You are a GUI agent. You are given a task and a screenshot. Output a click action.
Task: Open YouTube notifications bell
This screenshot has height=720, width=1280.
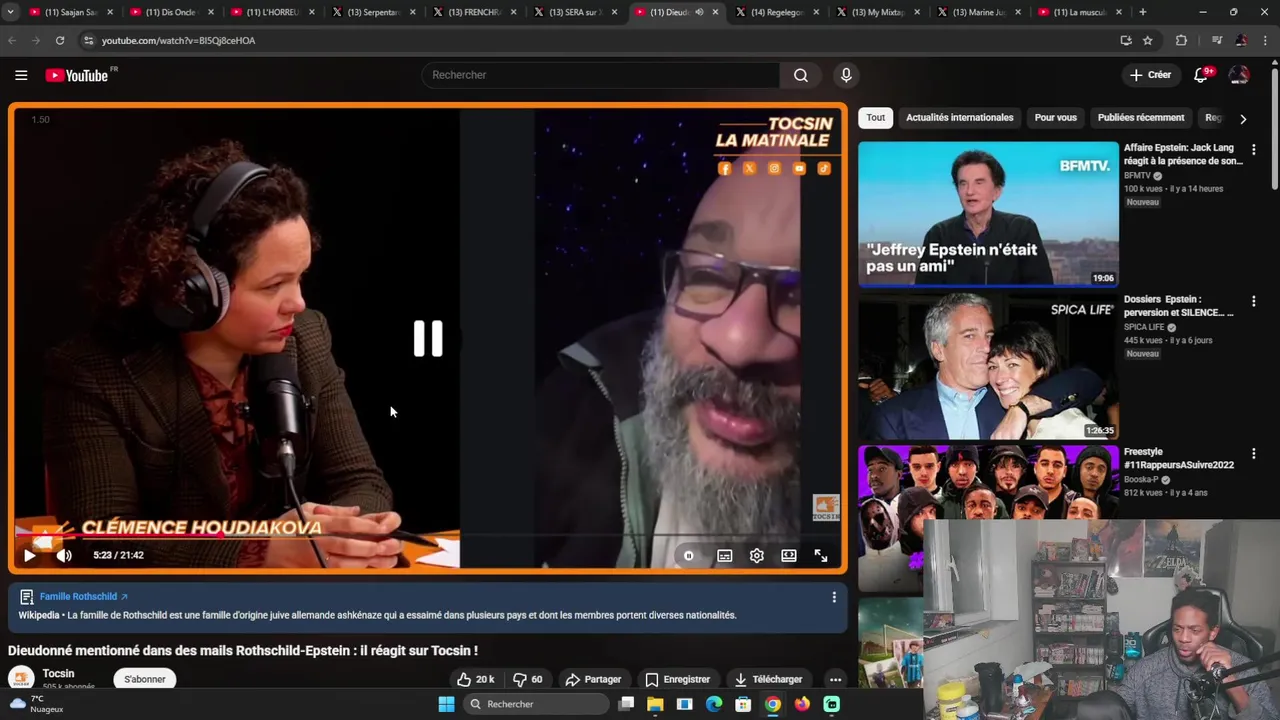pyautogui.click(x=1202, y=75)
